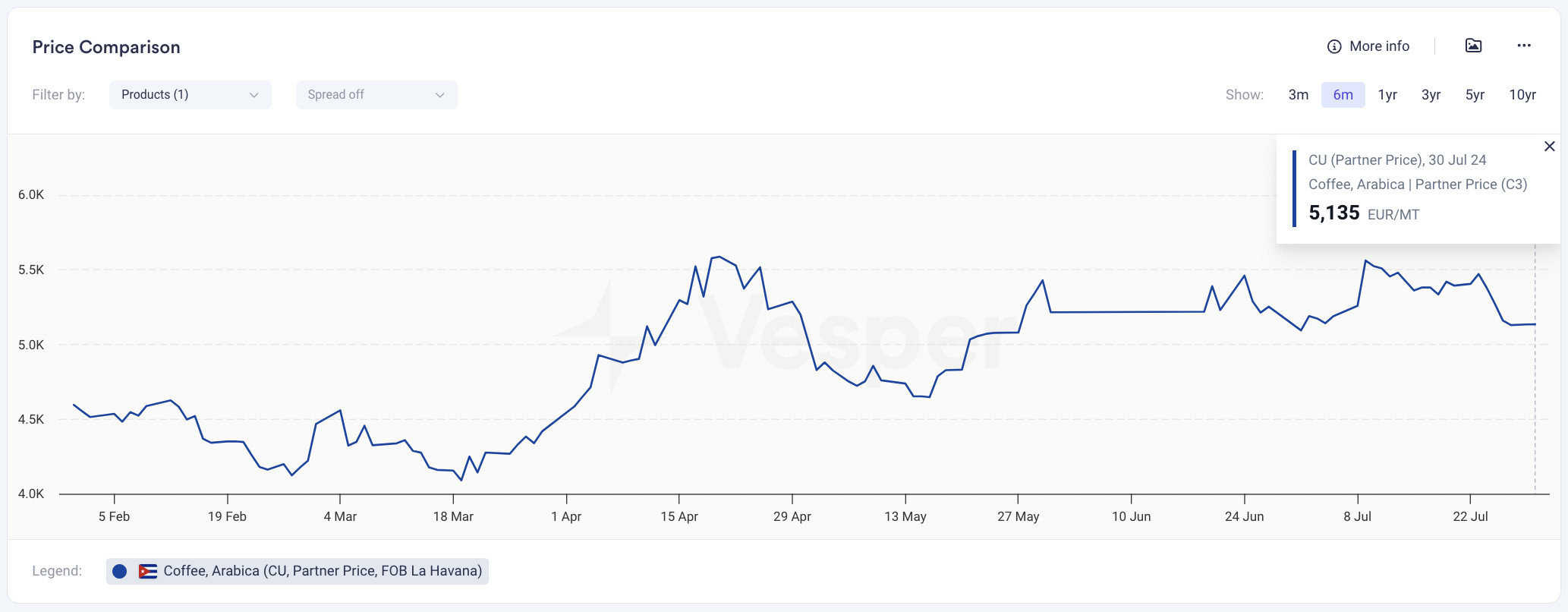Switch to the 10yr range
1568x612 pixels.
click(x=1522, y=95)
